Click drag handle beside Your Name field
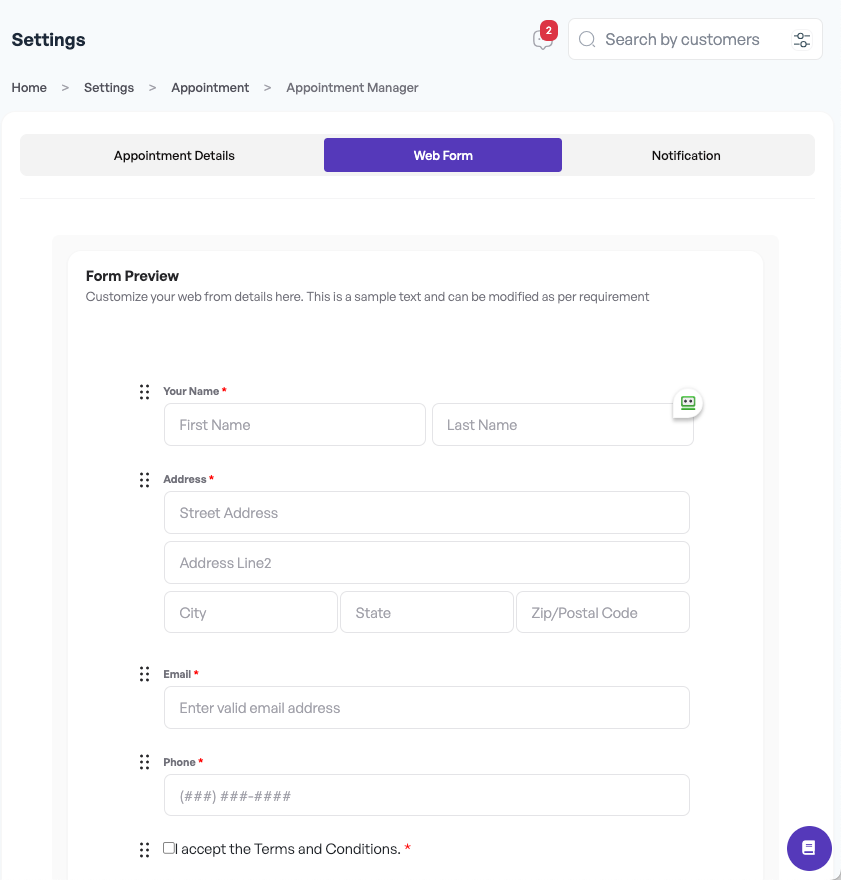Screen dimensions: 841x880 click(x=144, y=392)
